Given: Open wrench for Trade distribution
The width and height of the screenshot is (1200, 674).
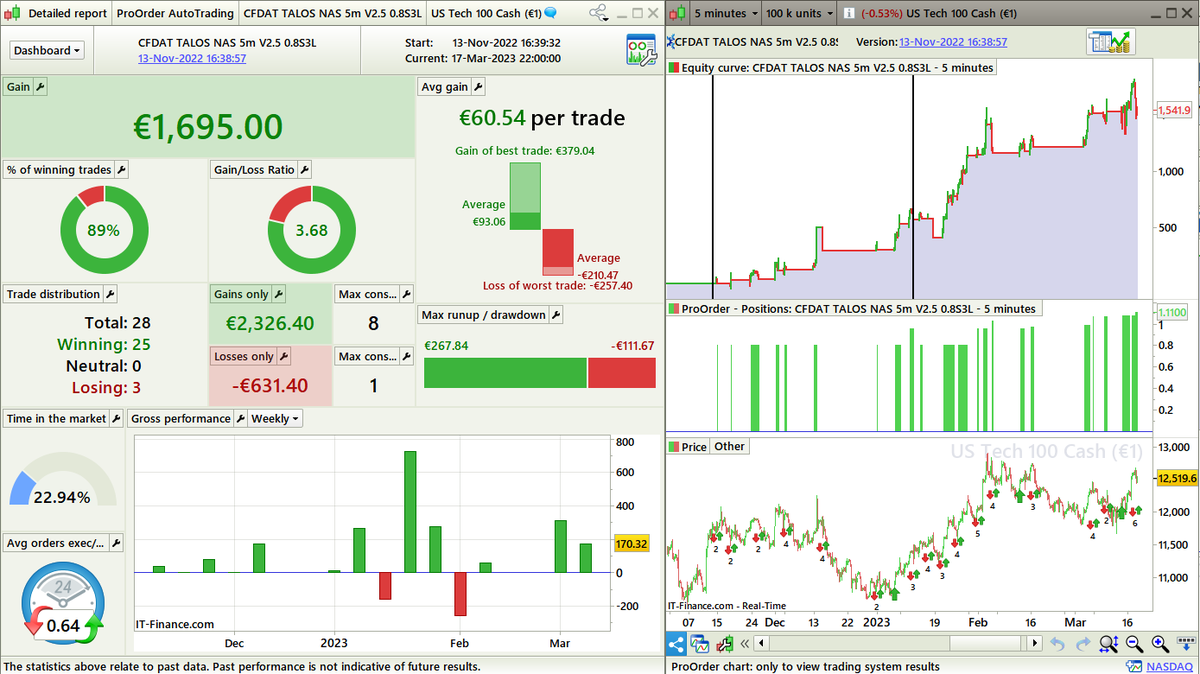Looking at the screenshot, I should pos(111,294).
